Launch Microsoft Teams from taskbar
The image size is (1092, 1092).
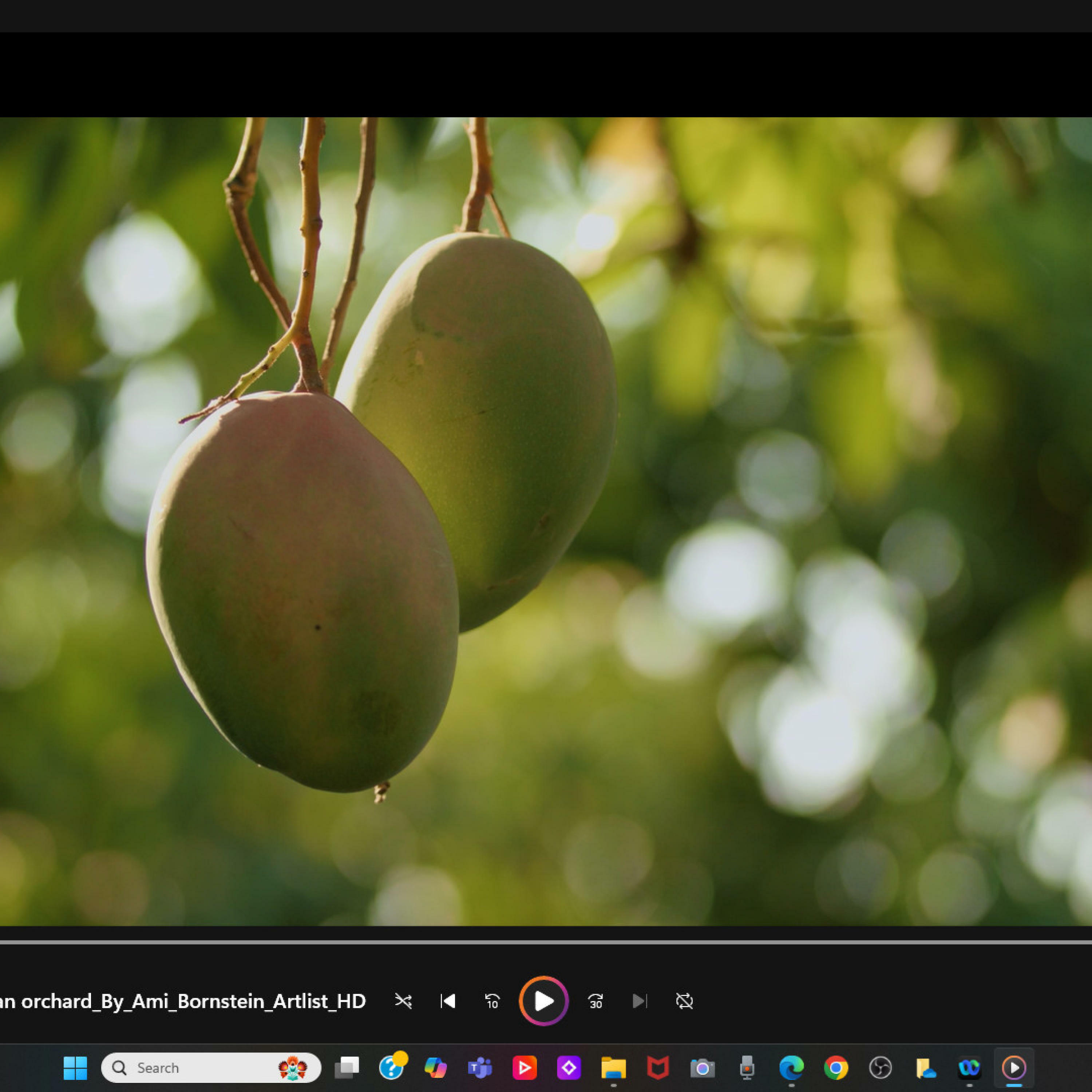[480, 1068]
